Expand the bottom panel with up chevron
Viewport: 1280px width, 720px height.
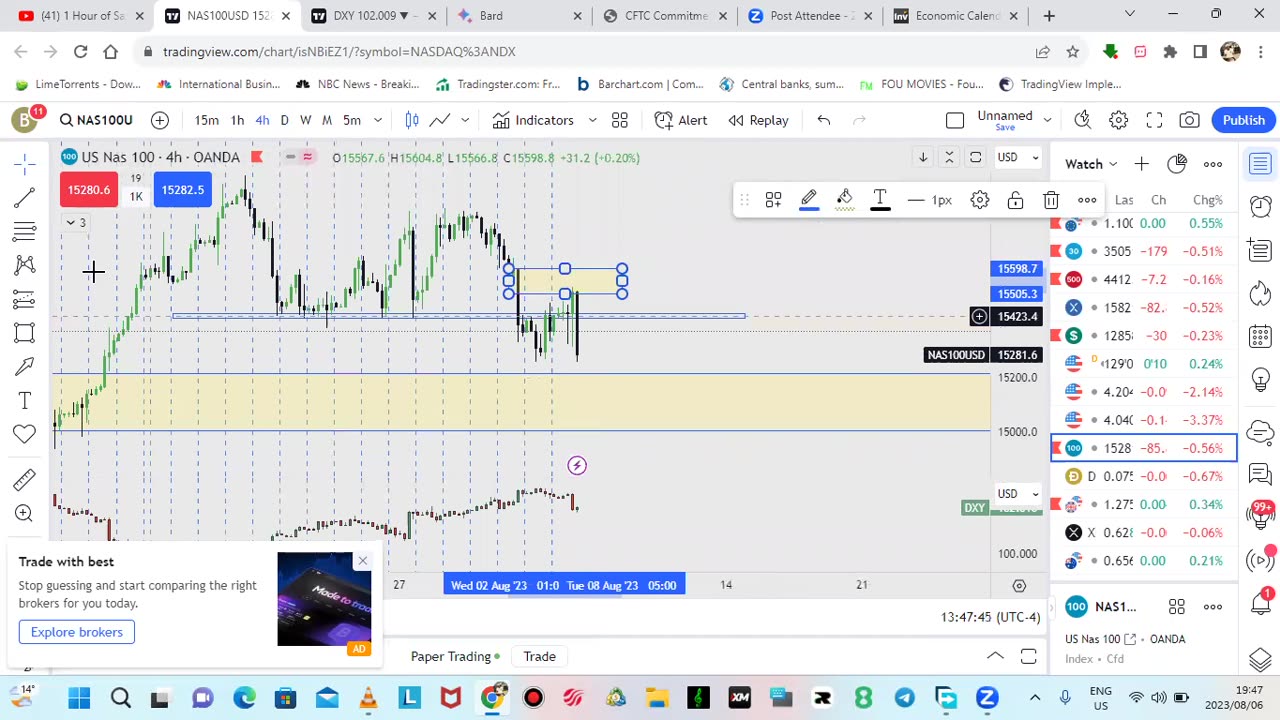(x=995, y=656)
